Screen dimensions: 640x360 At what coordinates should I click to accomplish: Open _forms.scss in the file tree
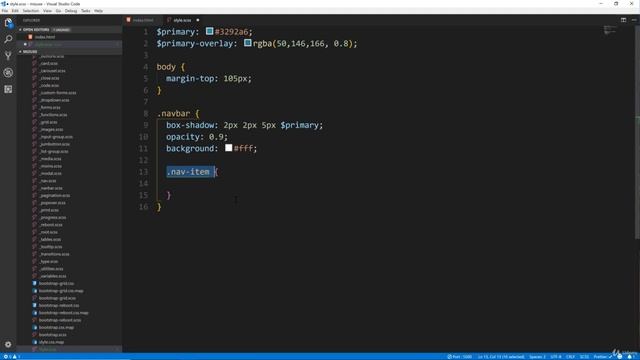pyautogui.click(x=50, y=107)
